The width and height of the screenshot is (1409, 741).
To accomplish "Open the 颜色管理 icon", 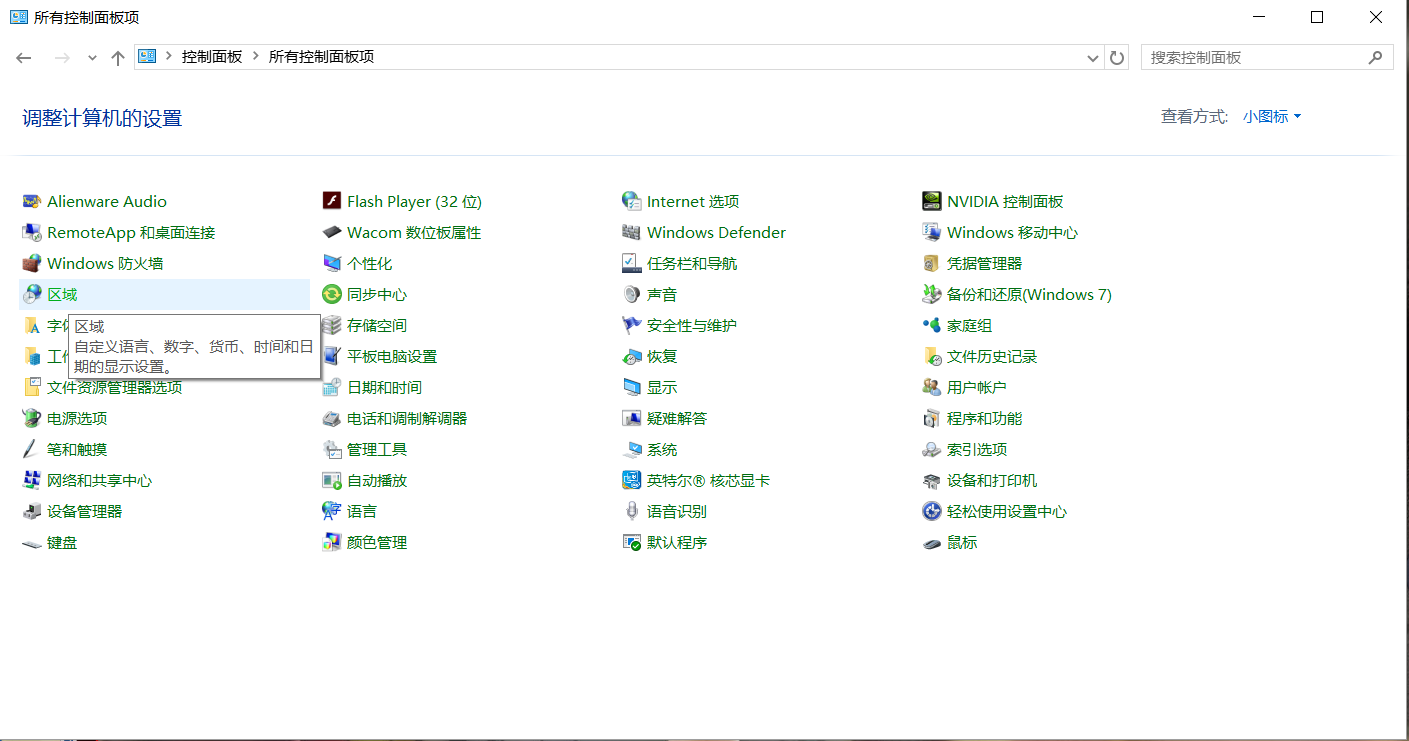I will point(331,542).
